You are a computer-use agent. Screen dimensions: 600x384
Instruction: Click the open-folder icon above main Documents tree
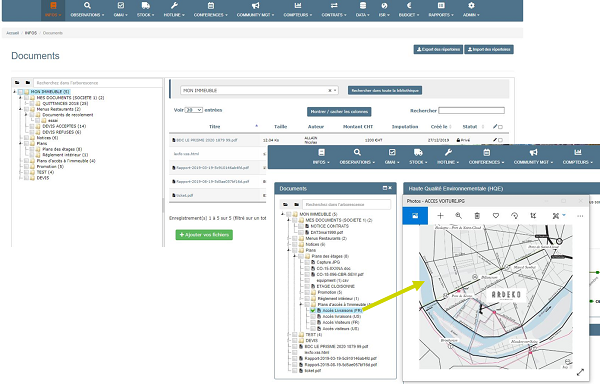coord(17,83)
